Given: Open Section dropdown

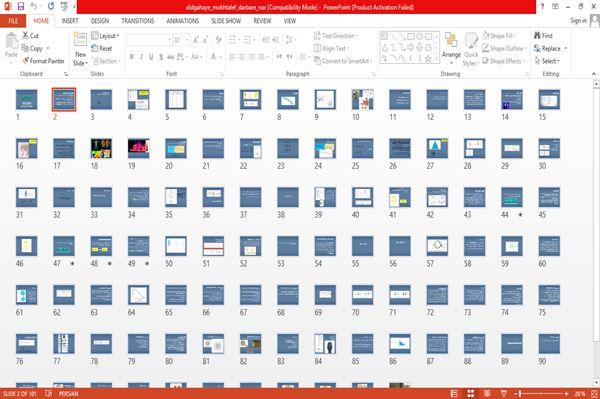Looking at the screenshot, I should [106, 61].
